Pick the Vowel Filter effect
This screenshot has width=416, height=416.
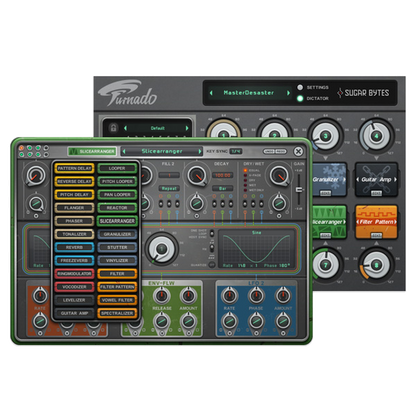click(x=117, y=300)
